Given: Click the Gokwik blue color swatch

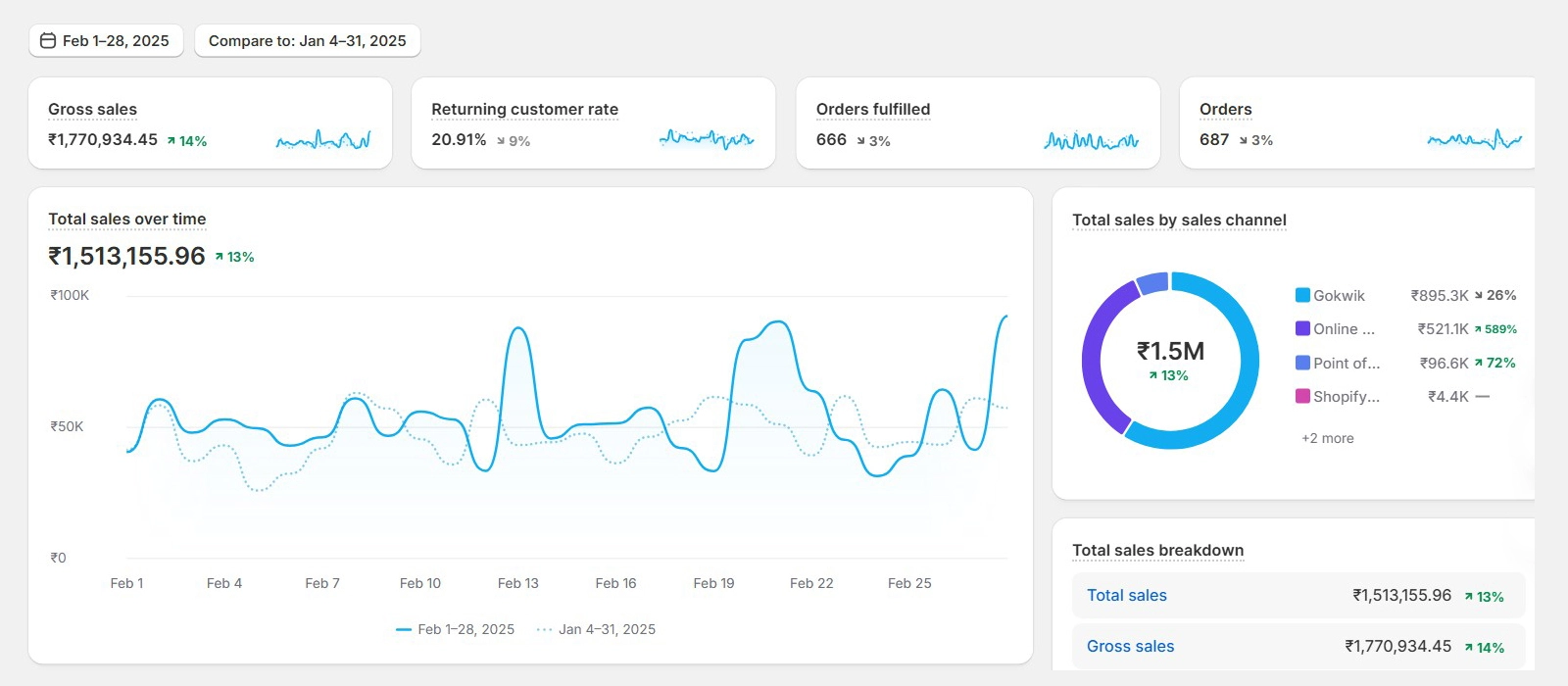Looking at the screenshot, I should pyautogui.click(x=1302, y=295).
